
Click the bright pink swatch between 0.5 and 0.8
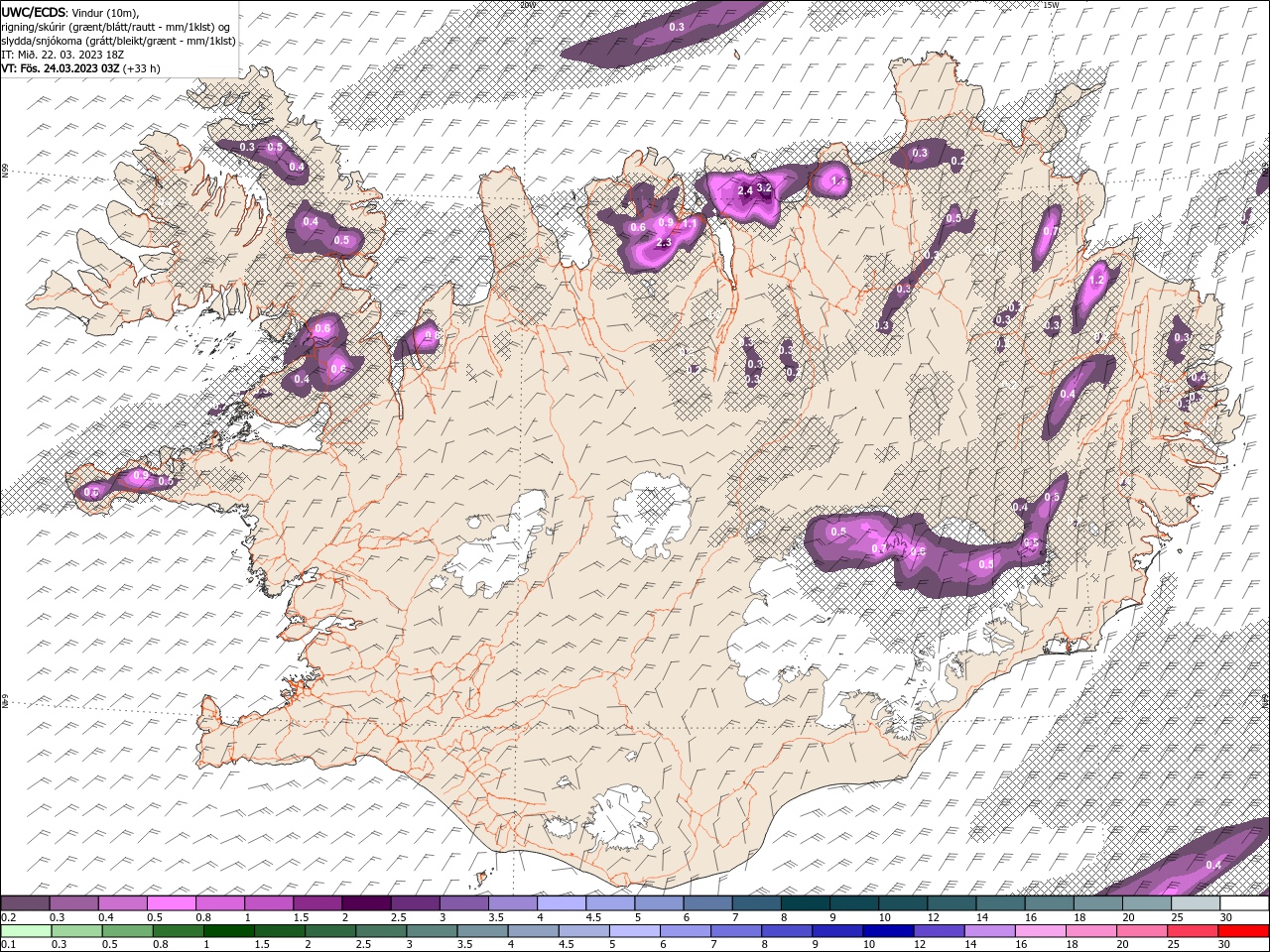click(x=172, y=903)
